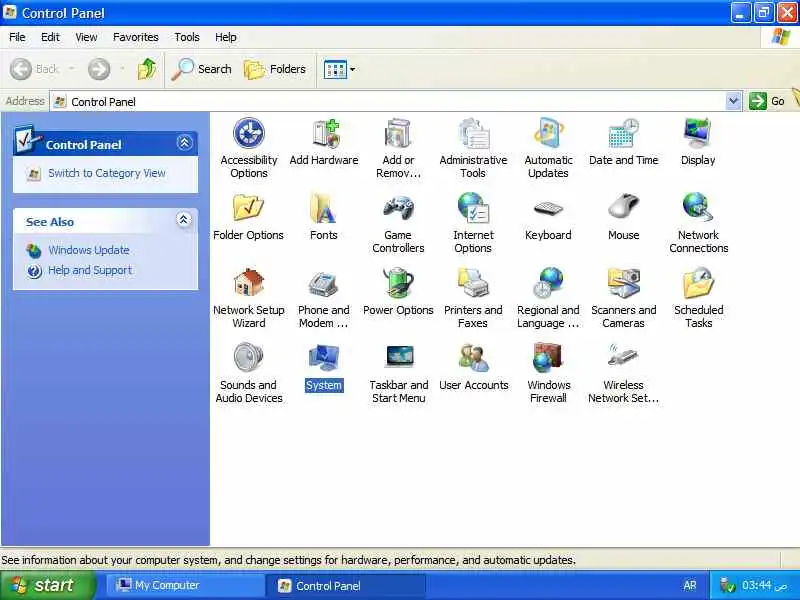Collapse the See Also section
Viewport: 800px width, 600px height.
click(184, 219)
